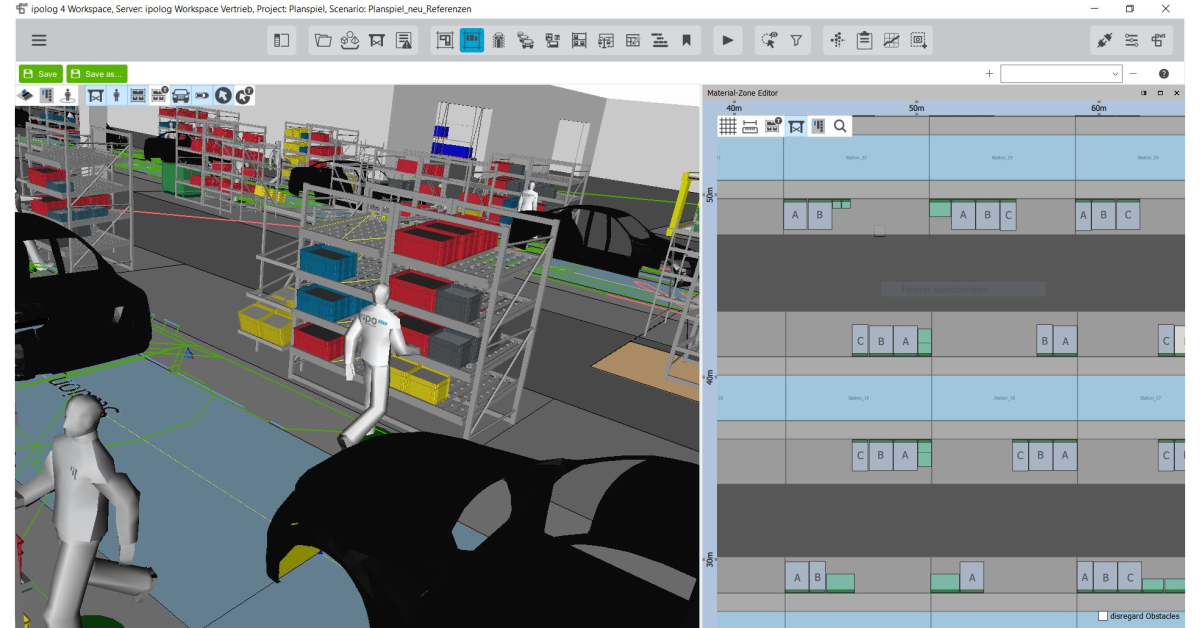Select the 3D layout view icon in viewport toolbar

coord(26,95)
